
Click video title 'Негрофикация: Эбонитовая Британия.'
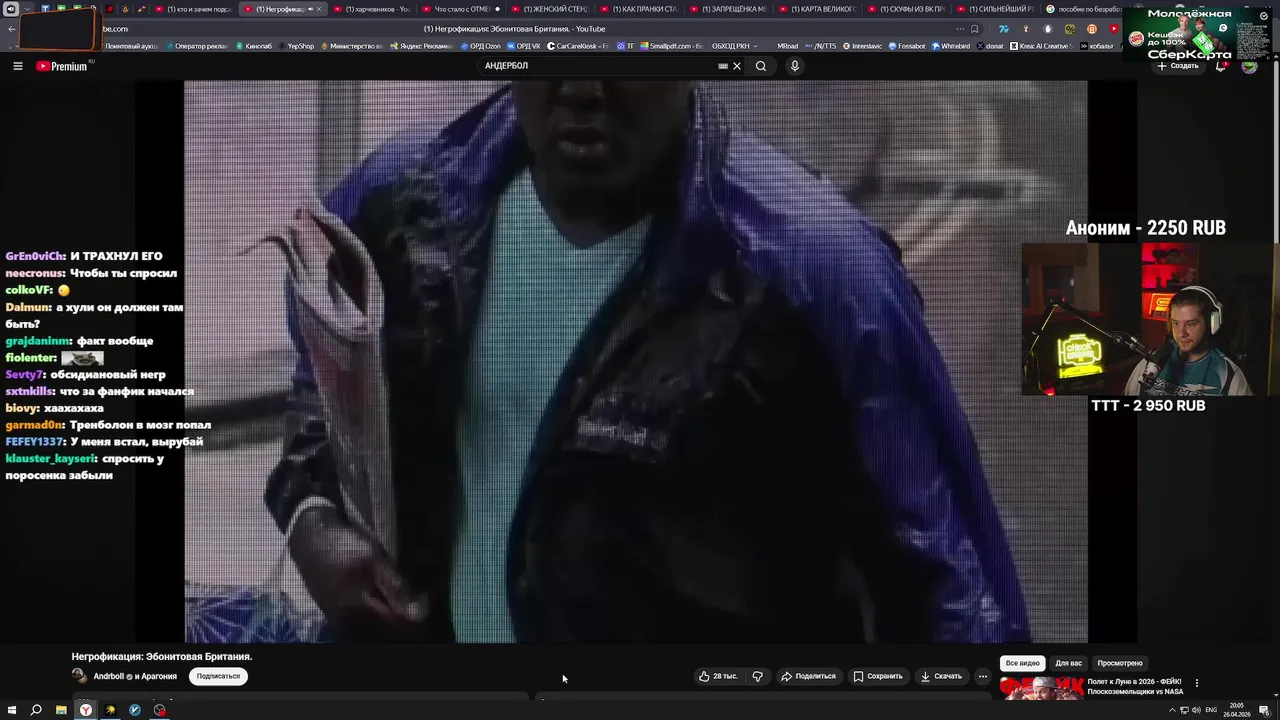[162, 657]
